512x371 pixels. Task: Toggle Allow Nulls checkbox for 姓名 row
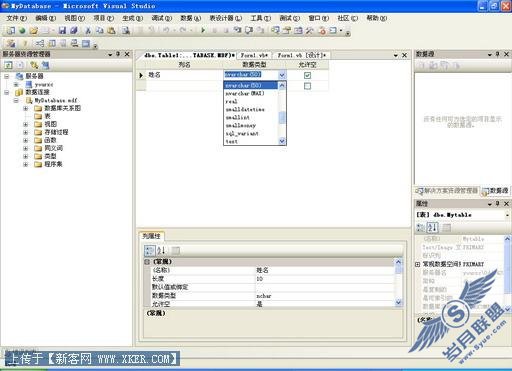tap(307, 75)
